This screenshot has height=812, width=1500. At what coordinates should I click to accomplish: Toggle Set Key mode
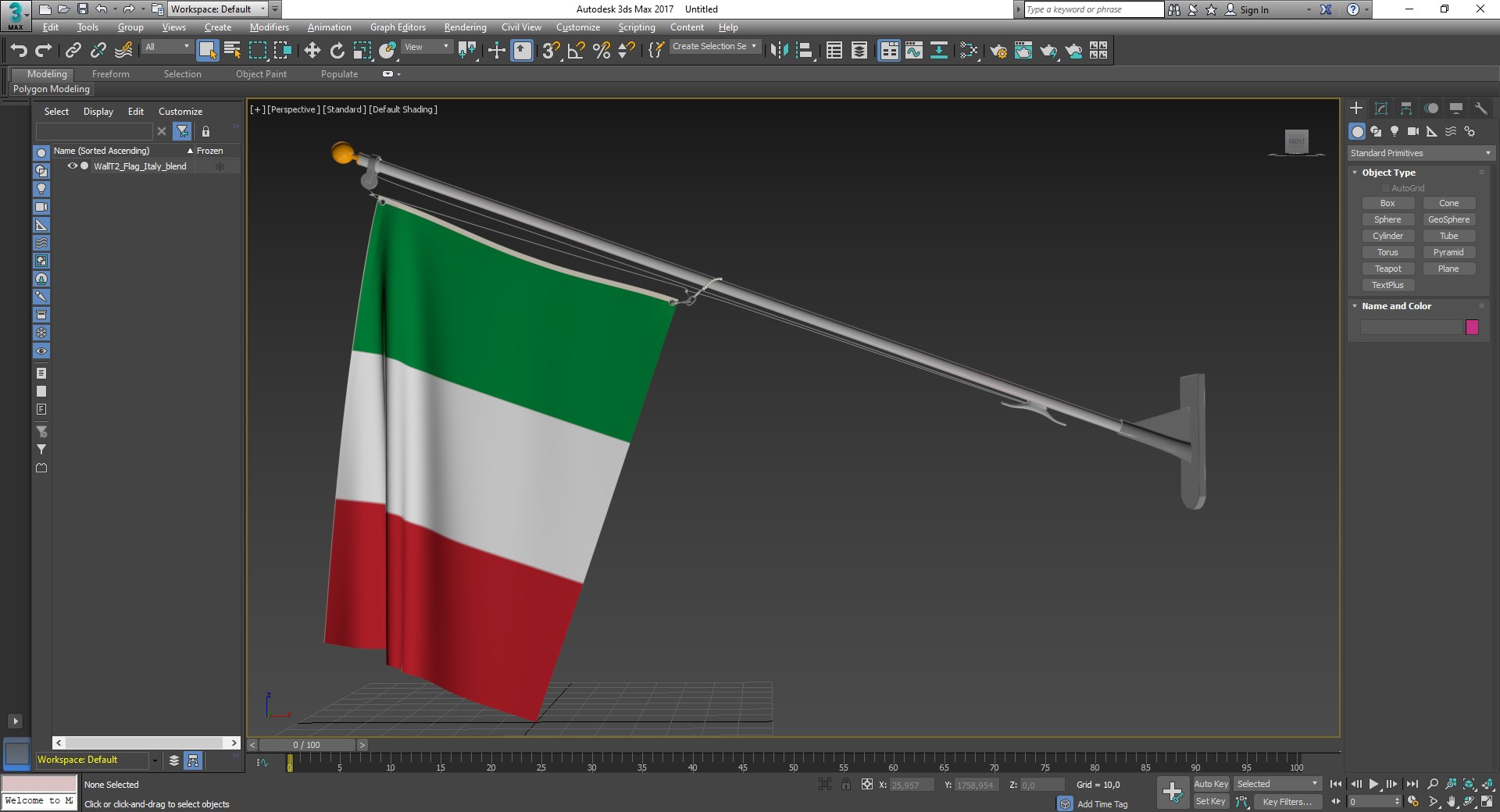[x=1211, y=801]
